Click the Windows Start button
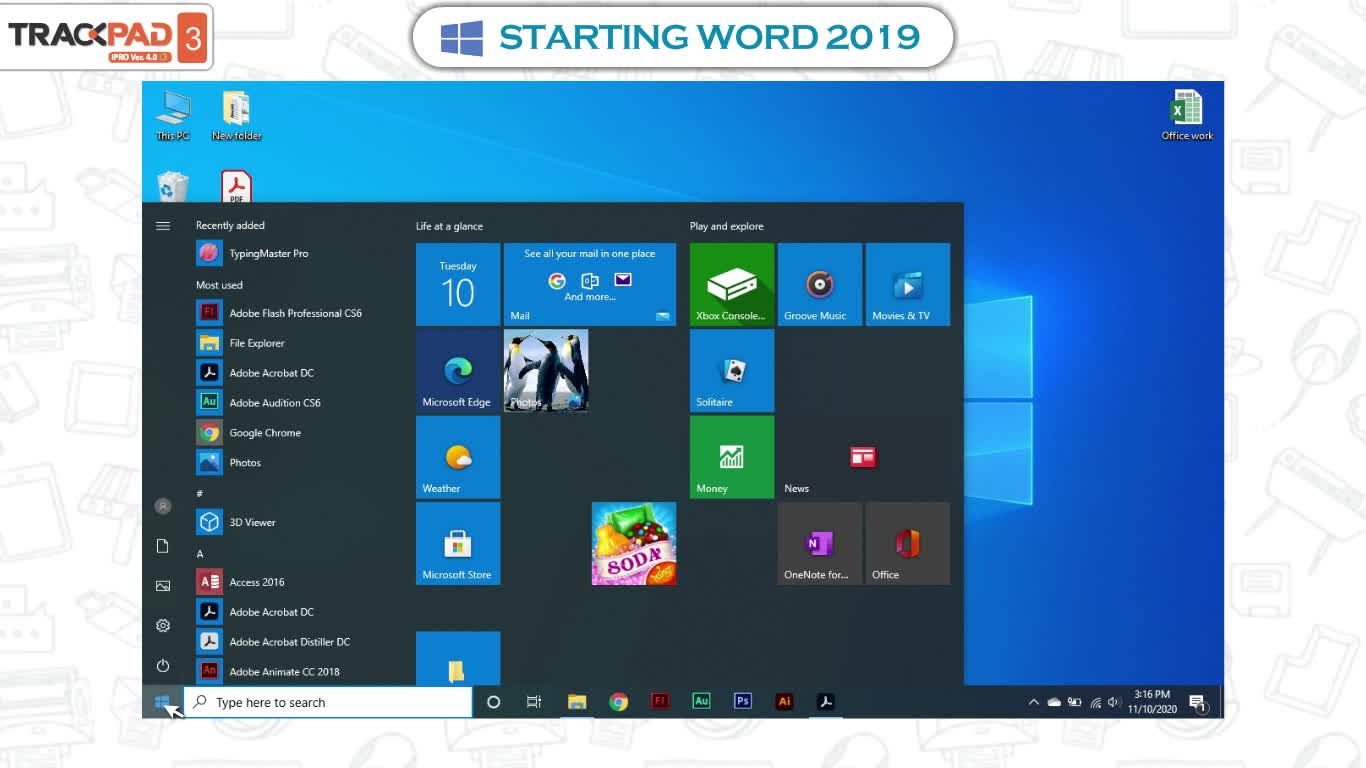The width and height of the screenshot is (1366, 768). (163, 702)
